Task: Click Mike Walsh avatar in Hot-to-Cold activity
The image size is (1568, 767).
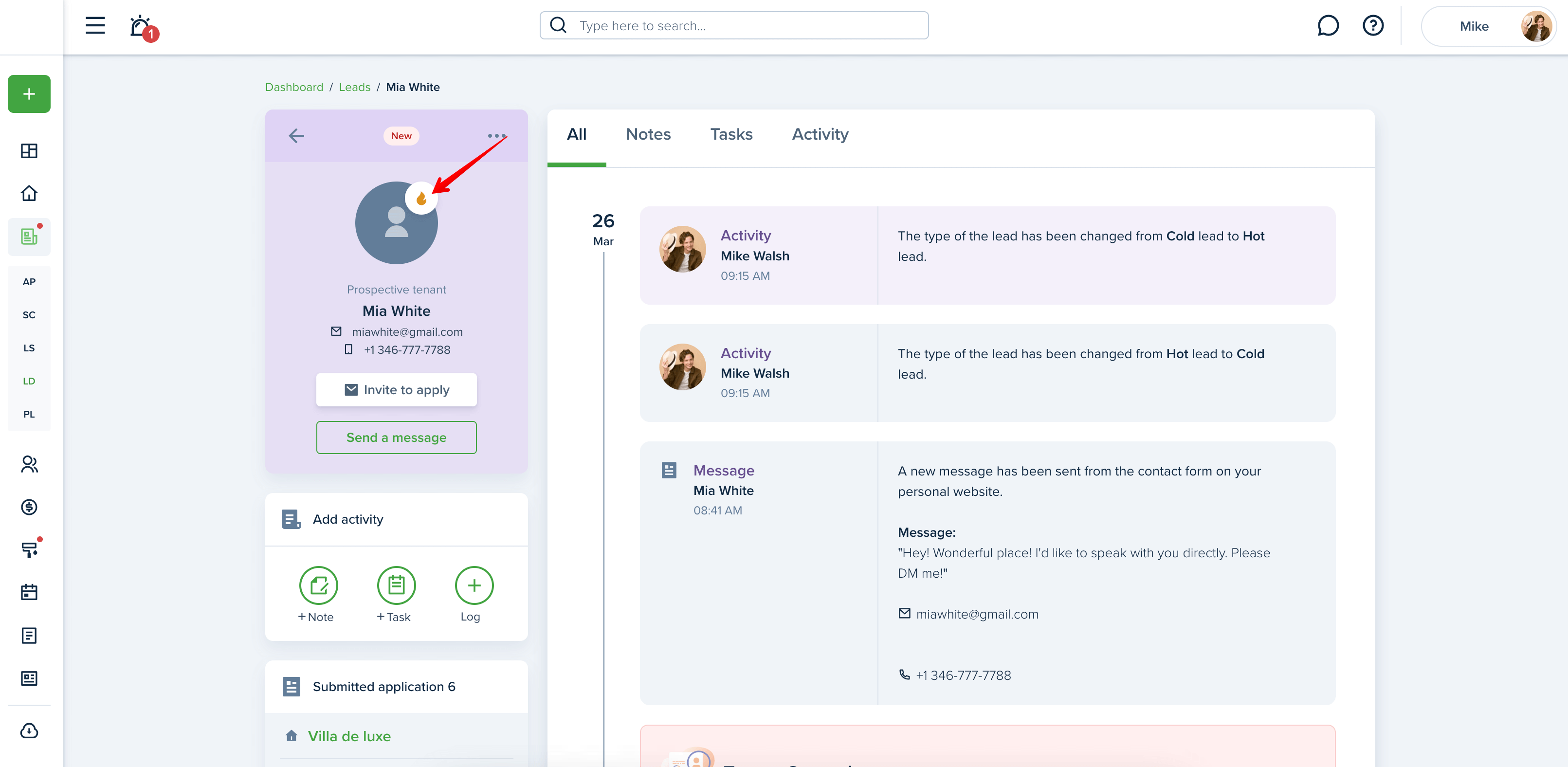Action: click(x=682, y=367)
